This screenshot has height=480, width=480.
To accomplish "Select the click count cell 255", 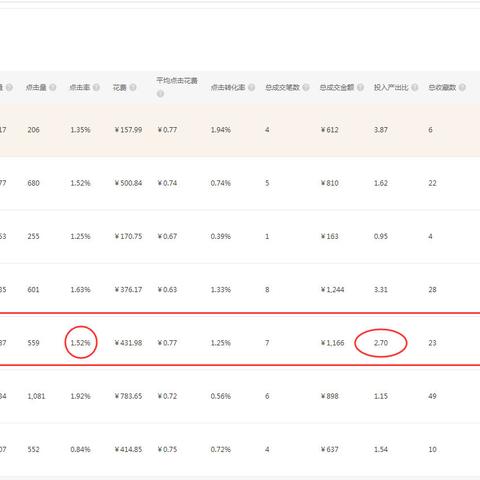I will (x=33, y=236).
